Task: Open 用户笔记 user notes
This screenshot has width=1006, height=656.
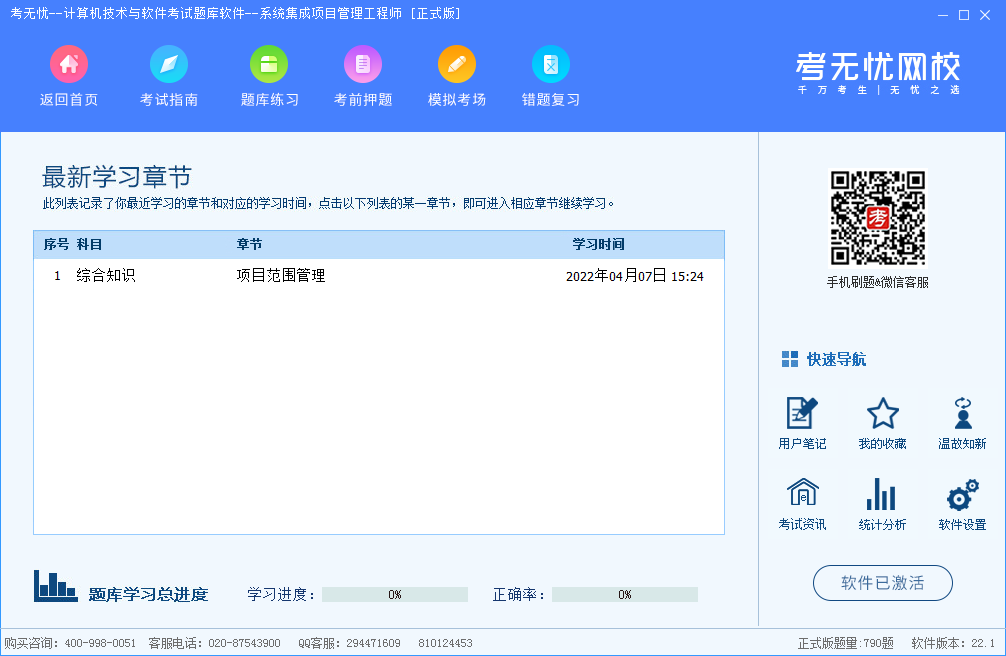Action: [x=802, y=413]
